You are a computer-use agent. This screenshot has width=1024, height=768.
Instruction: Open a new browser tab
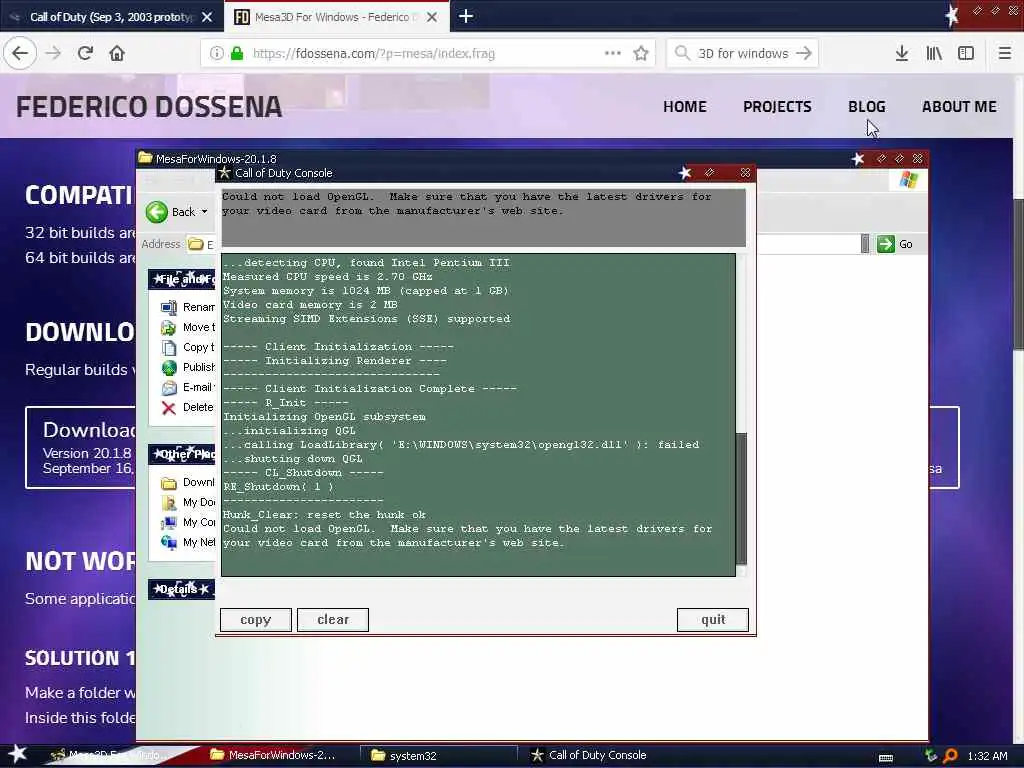(466, 16)
